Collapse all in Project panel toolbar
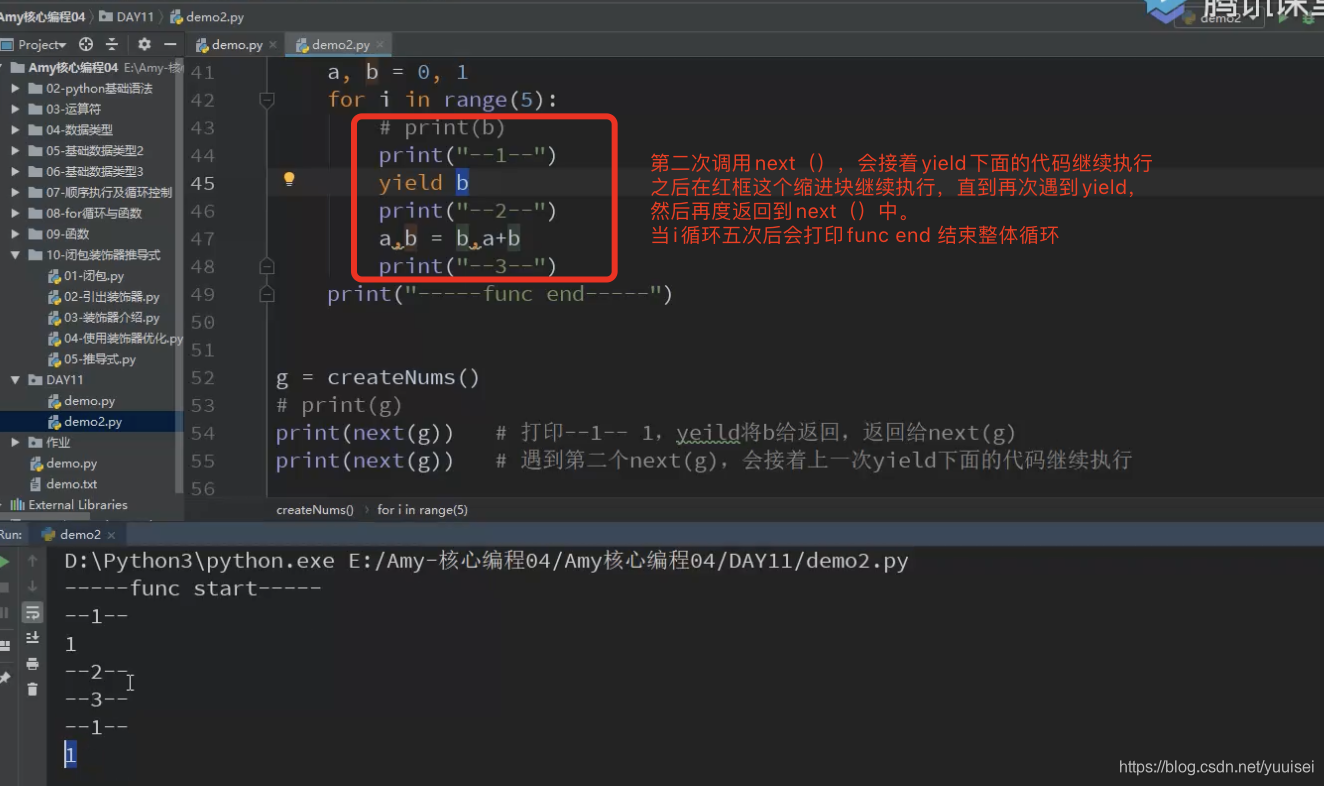Viewport: 1324px width, 786px height. [112, 44]
